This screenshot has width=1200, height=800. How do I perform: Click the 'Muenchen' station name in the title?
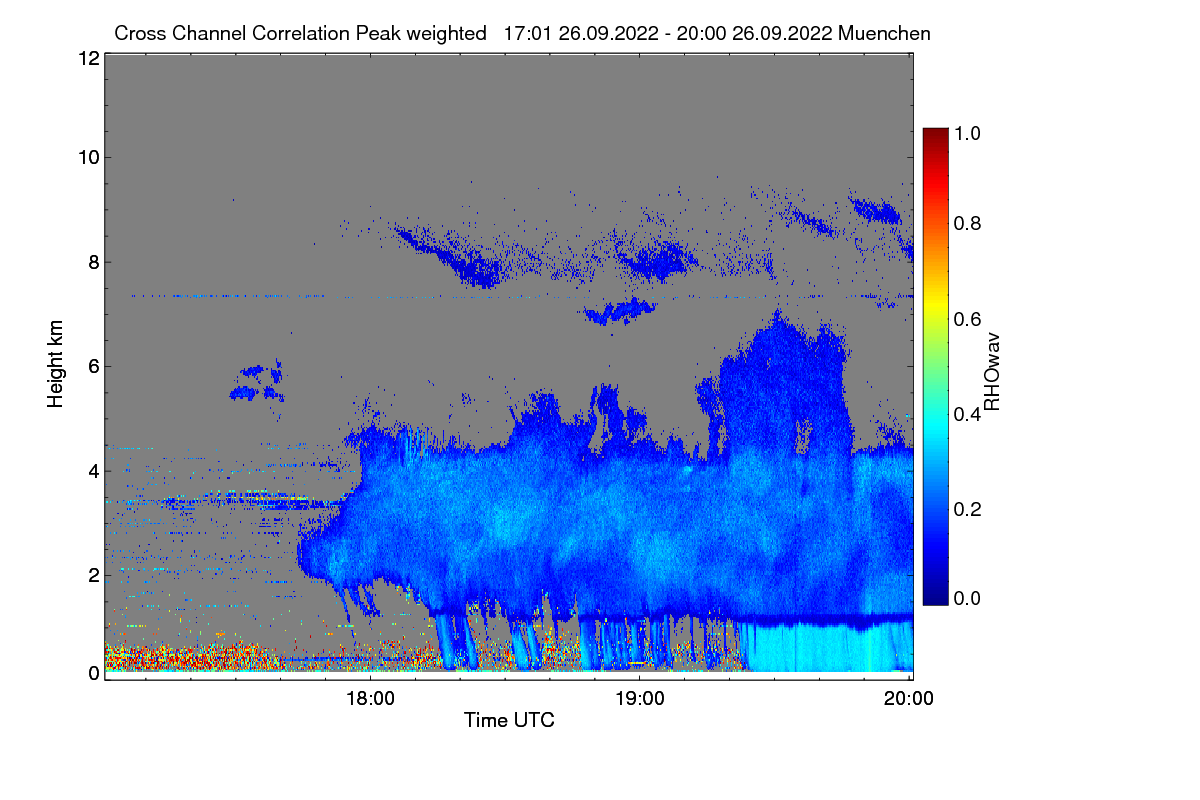tap(885, 33)
